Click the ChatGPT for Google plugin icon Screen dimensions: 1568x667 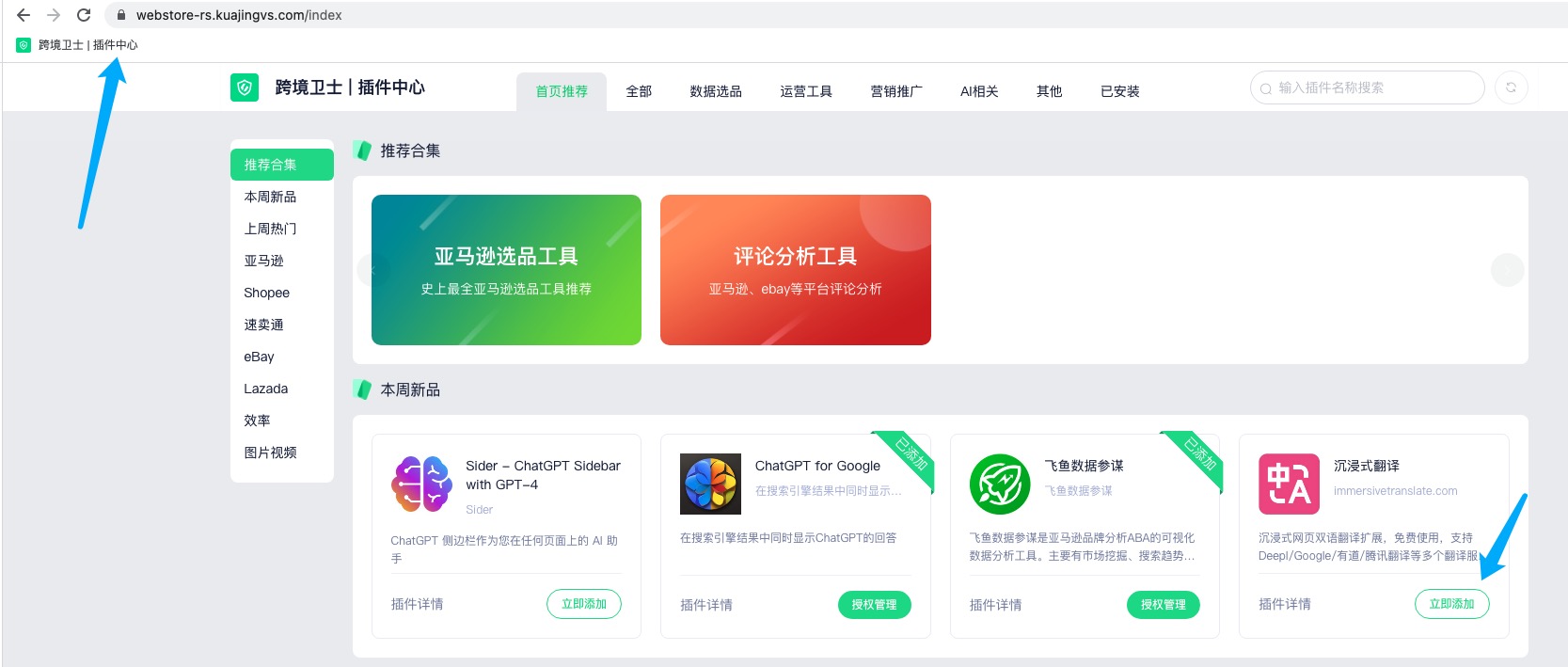(x=710, y=484)
